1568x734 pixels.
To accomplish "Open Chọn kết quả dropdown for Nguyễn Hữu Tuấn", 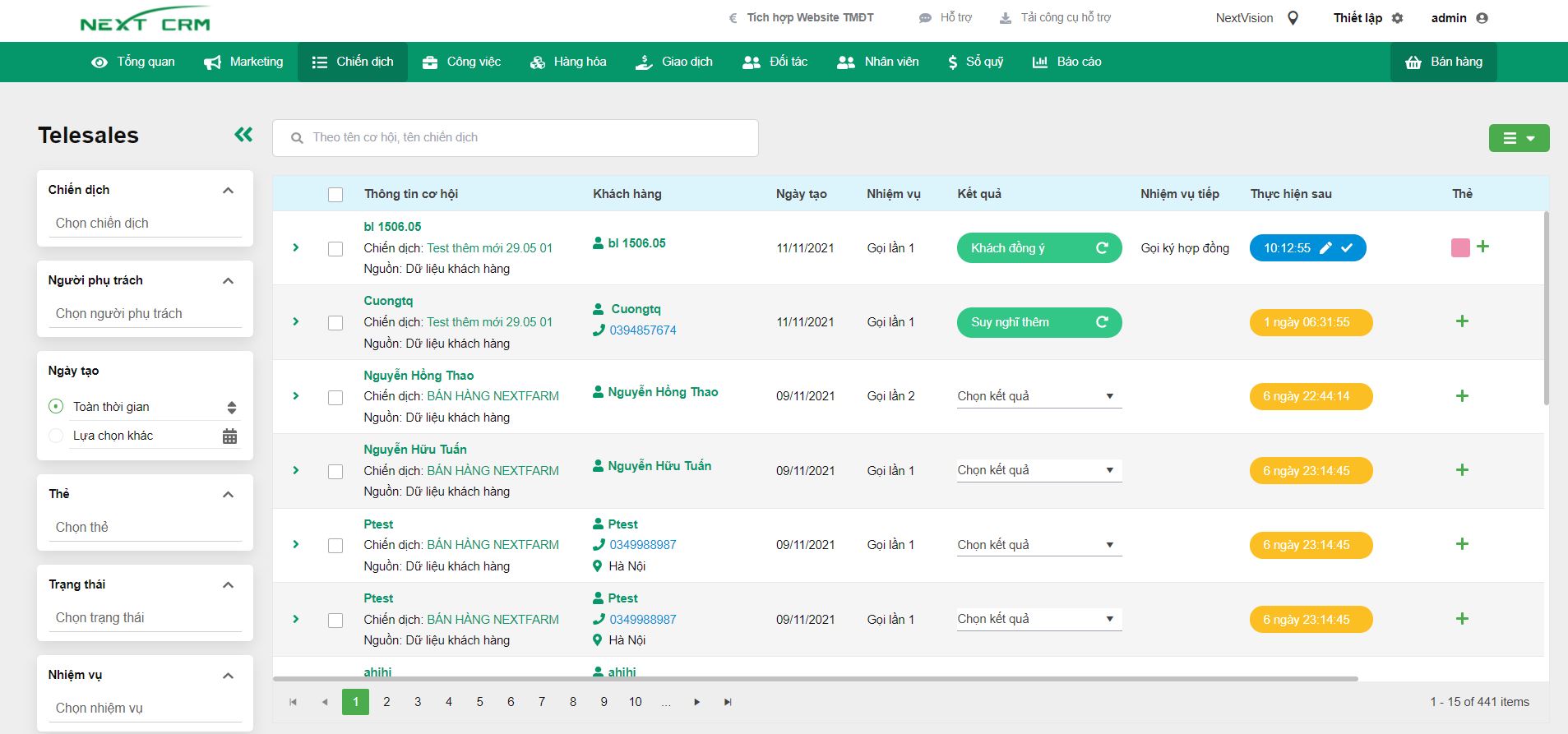I will coord(1038,470).
